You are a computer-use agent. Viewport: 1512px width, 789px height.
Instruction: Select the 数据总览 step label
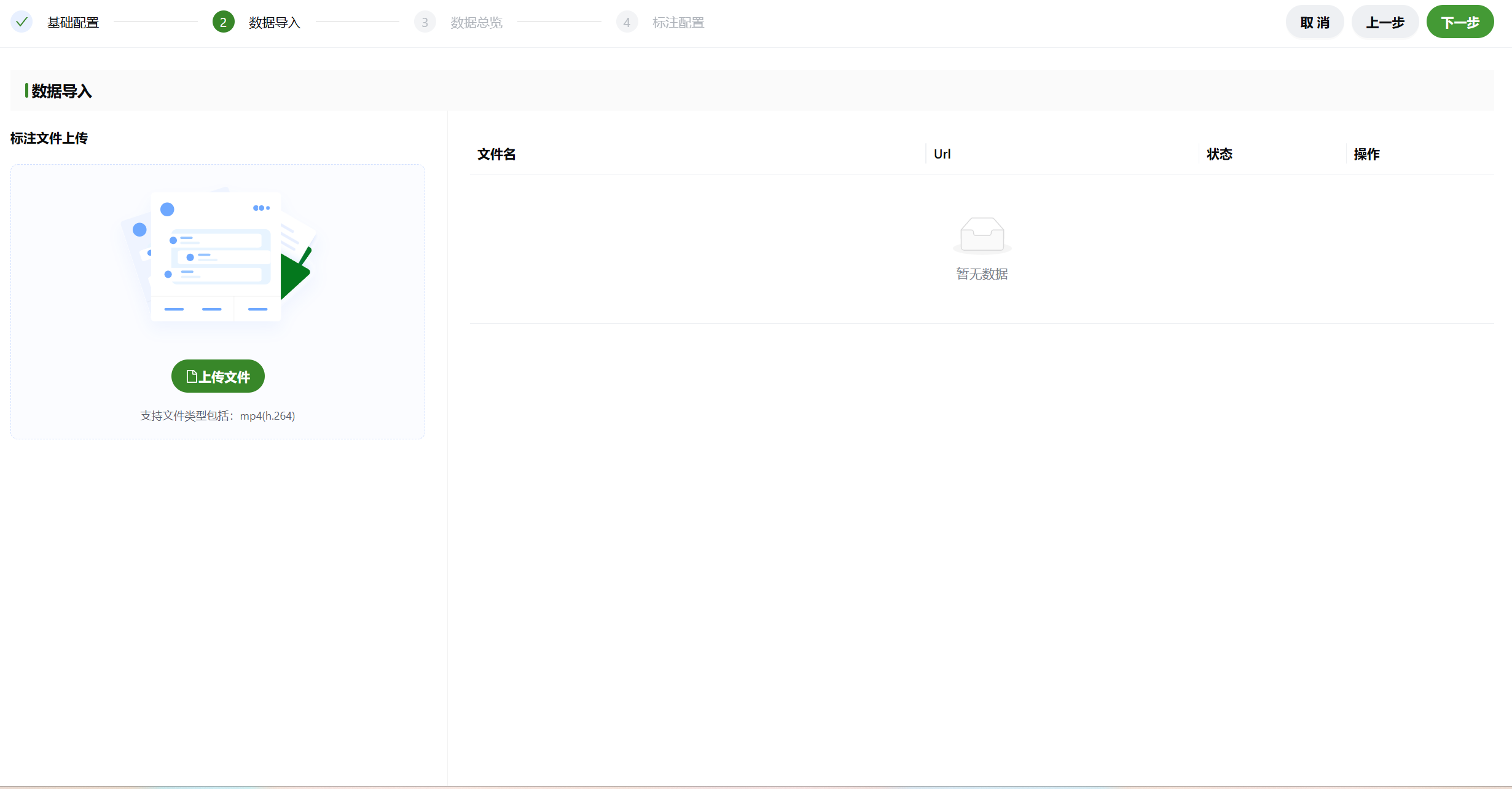coord(476,23)
